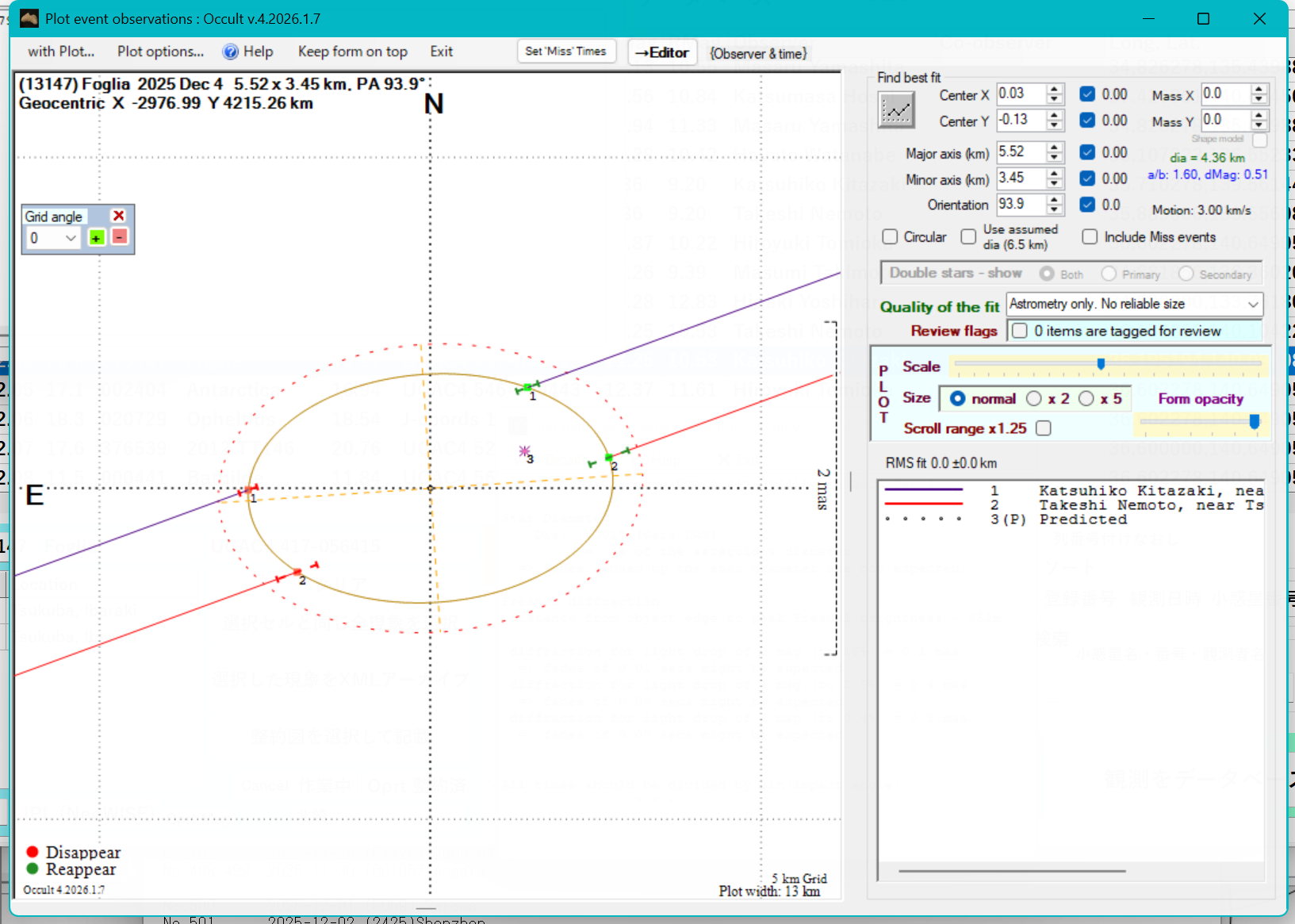Click the →Editor button
1295x924 pixels.
click(x=662, y=52)
